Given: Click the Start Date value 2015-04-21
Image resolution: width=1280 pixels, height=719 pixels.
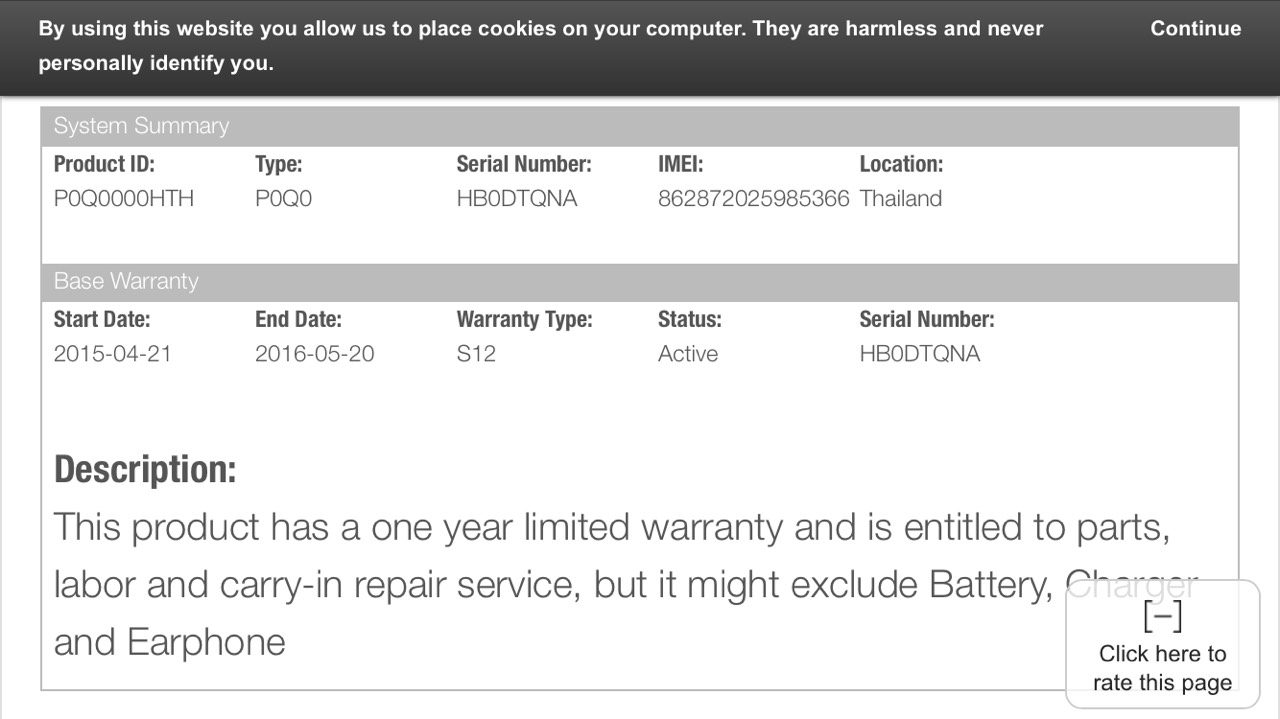Looking at the screenshot, I should [x=112, y=354].
